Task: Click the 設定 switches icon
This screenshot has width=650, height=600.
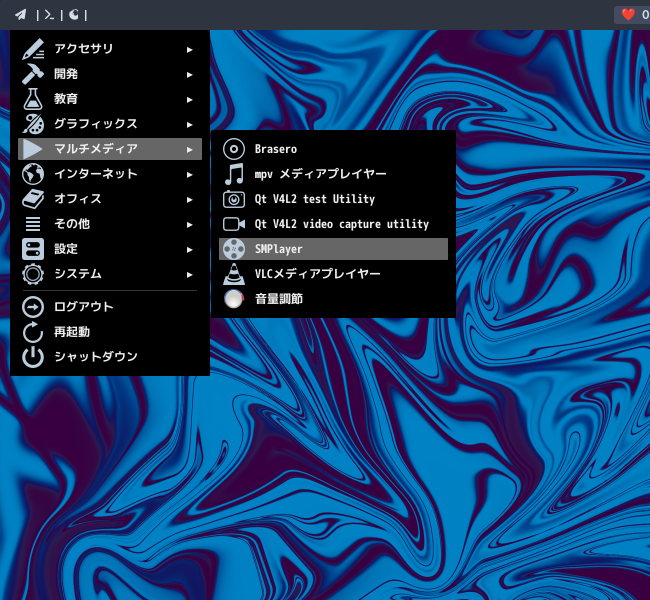Action: pyautogui.click(x=33, y=249)
